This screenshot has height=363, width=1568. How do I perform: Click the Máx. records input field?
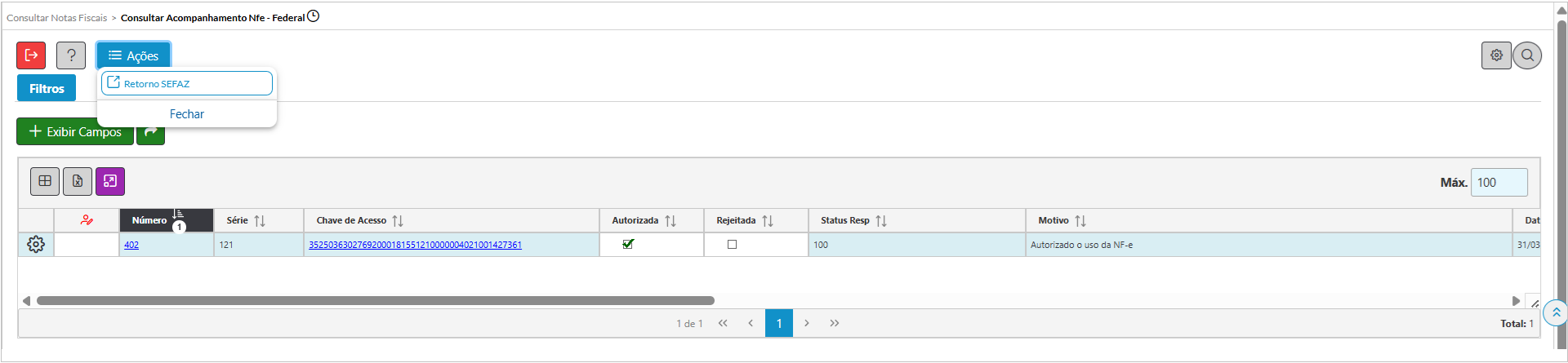pyautogui.click(x=1499, y=183)
